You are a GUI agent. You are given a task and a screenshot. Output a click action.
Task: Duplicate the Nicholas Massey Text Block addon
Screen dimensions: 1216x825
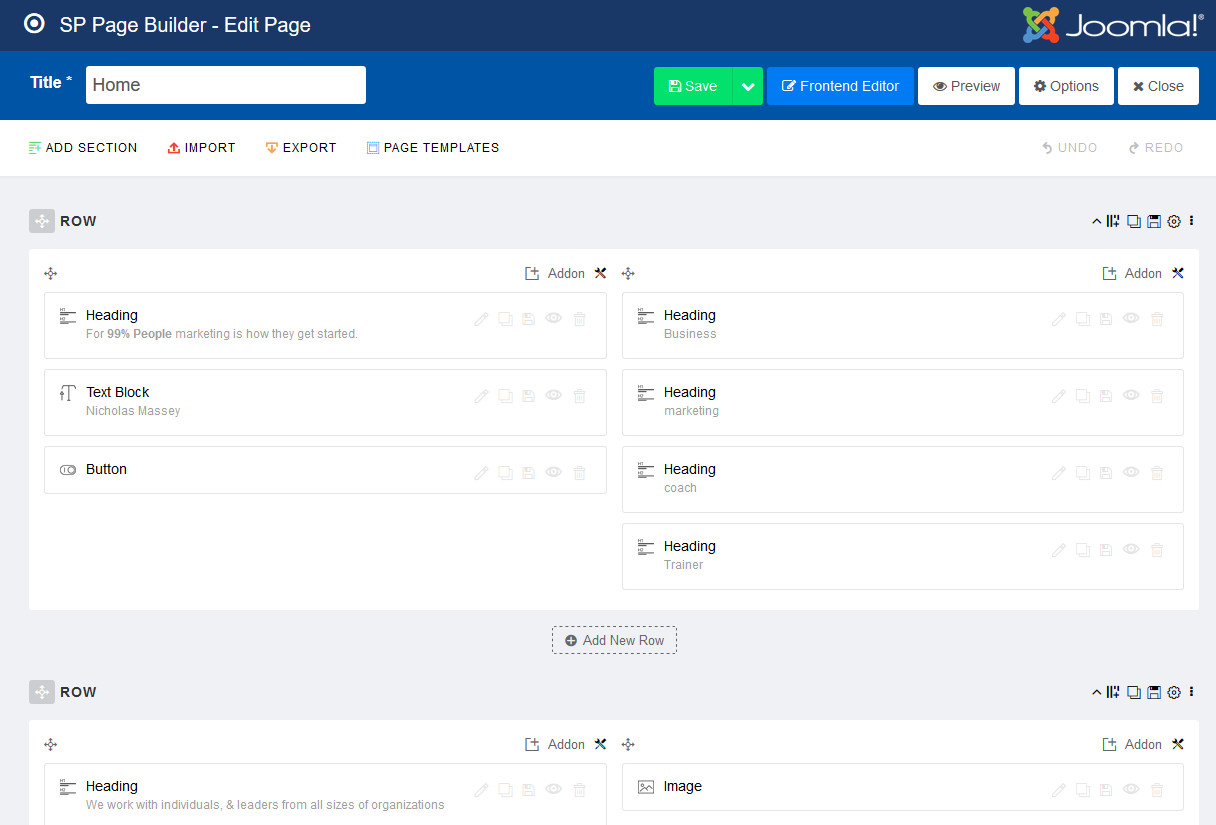click(x=505, y=395)
